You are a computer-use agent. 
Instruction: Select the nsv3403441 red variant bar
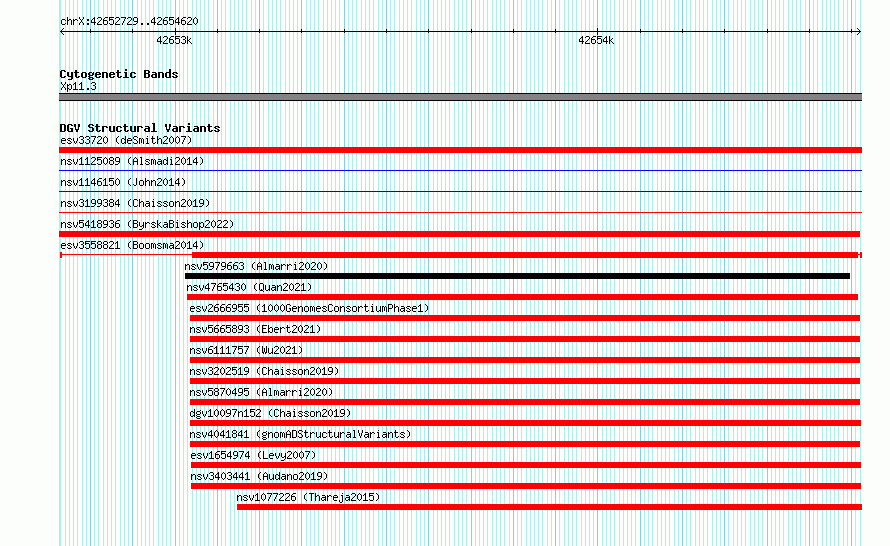pos(526,486)
